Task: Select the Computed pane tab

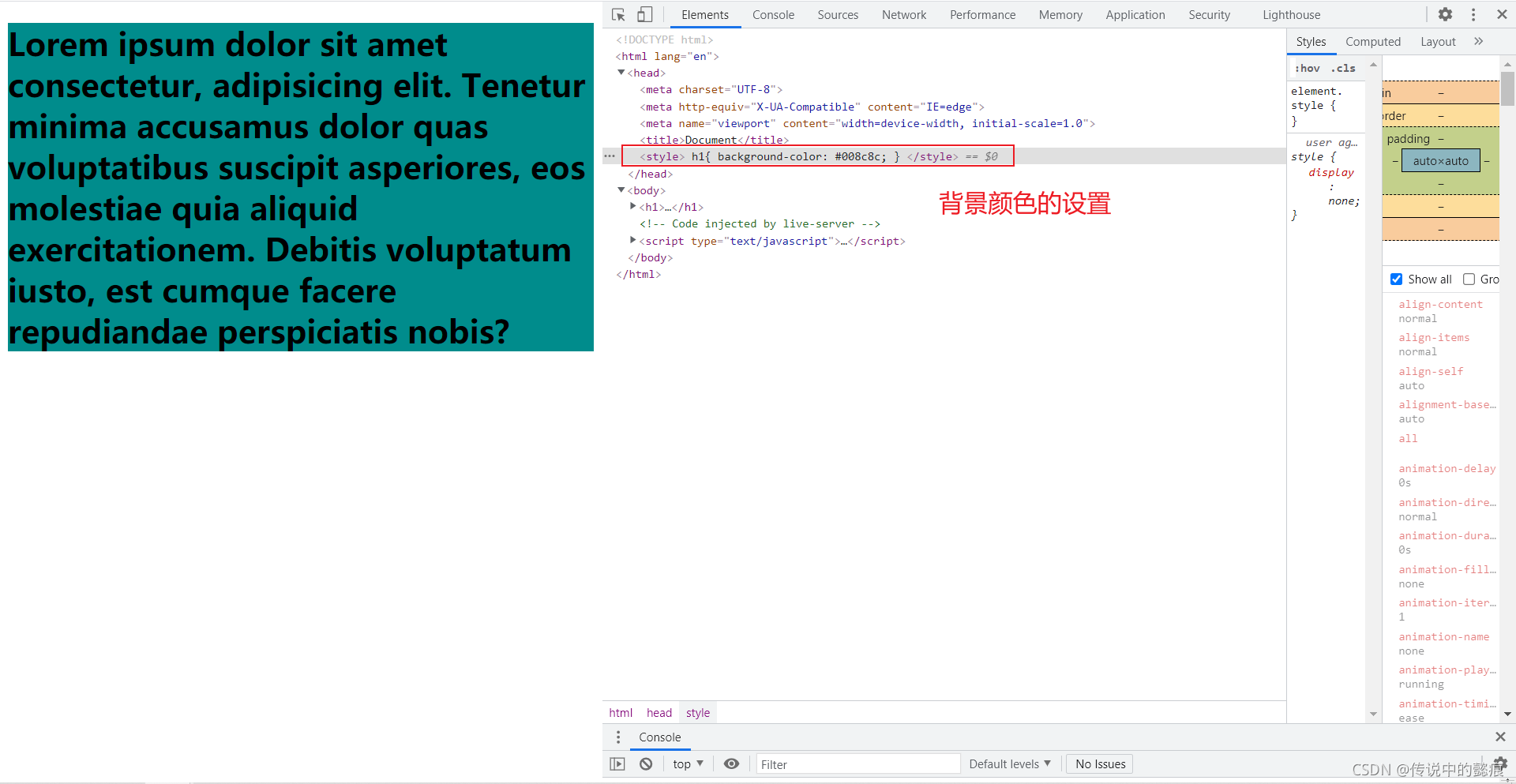Action: click(x=1373, y=42)
